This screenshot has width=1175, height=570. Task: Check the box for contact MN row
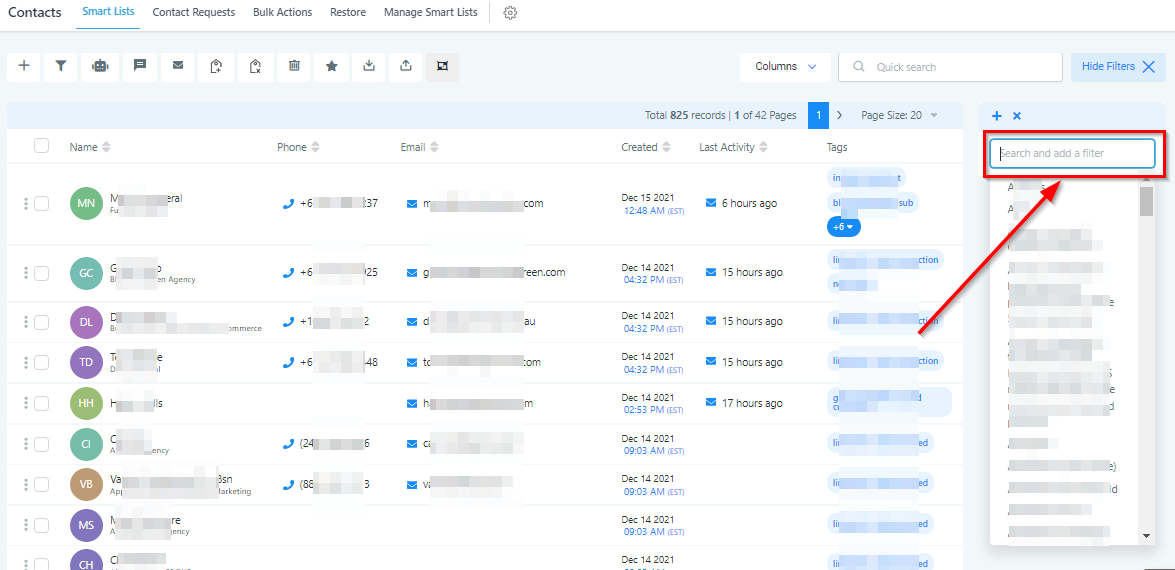[41, 204]
